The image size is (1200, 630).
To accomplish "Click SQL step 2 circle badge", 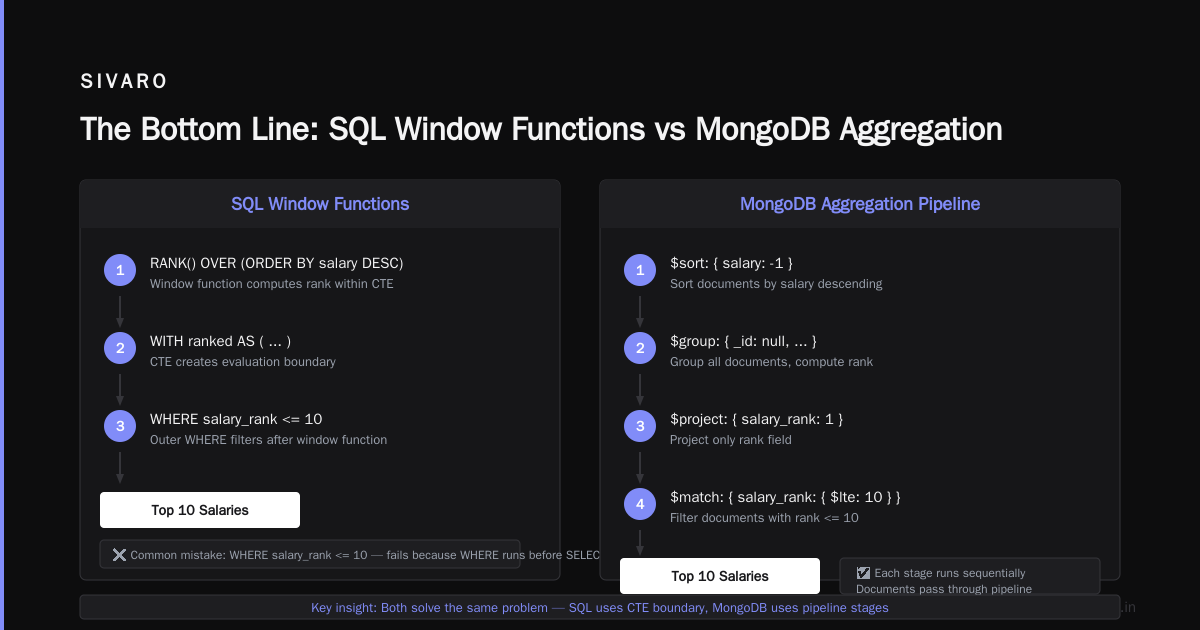I will pyautogui.click(x=120, y=348).
